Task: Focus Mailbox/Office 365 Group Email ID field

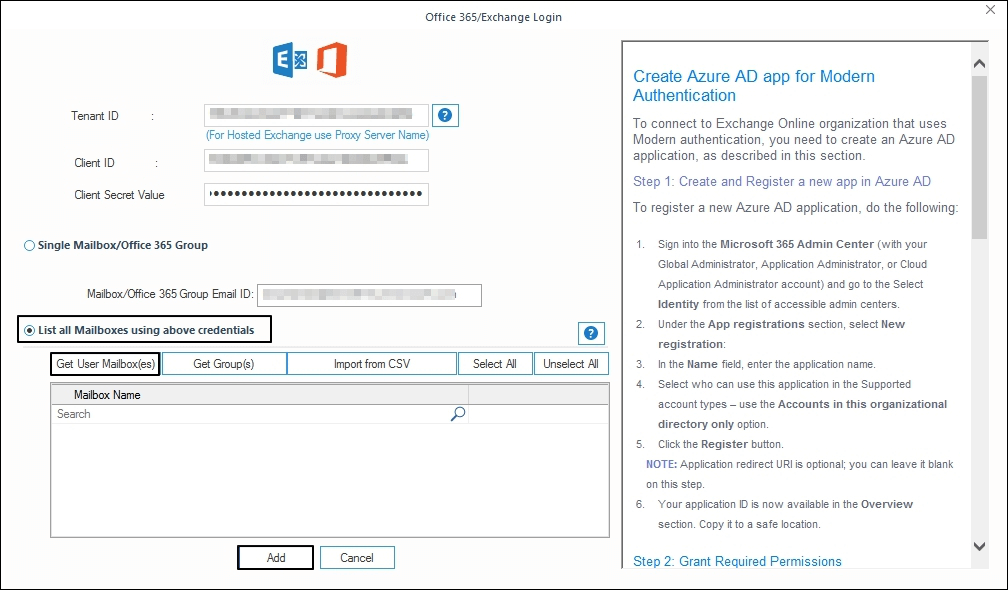Action: point(369,295)
